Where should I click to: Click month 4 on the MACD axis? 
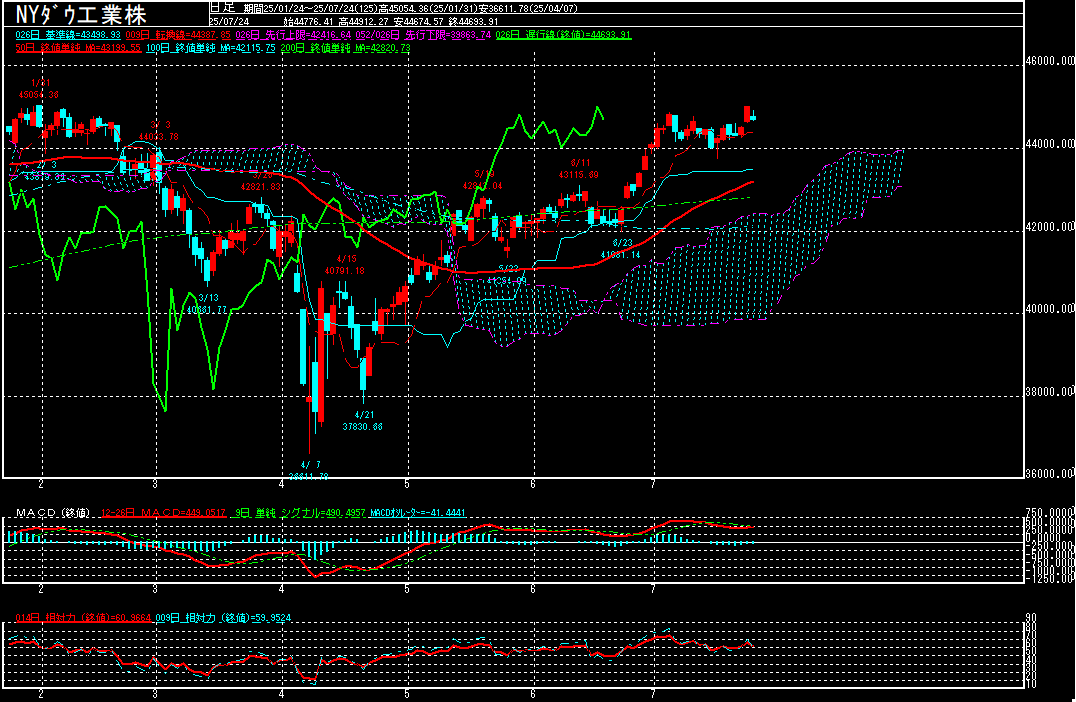pyautogui.click(x=281, y=589)
